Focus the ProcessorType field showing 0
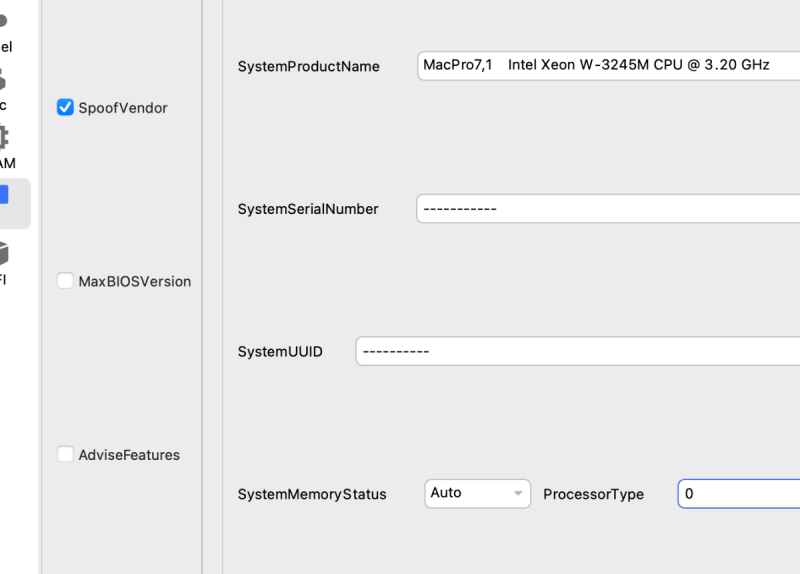This screenshot has width=800, height=574. click(739, 494)
